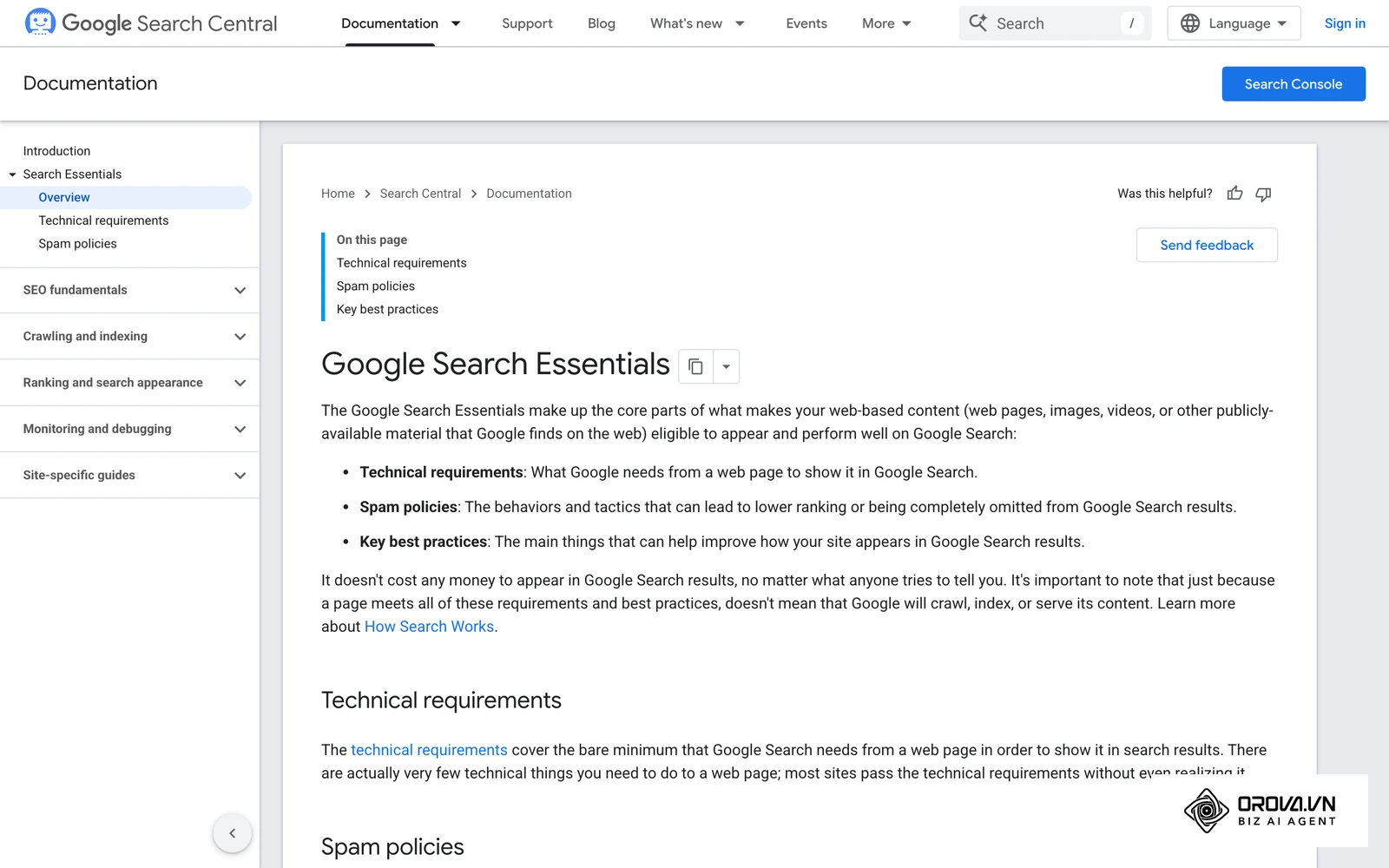
Task: Click the Send feedback button
Action: coord(1207,245)
